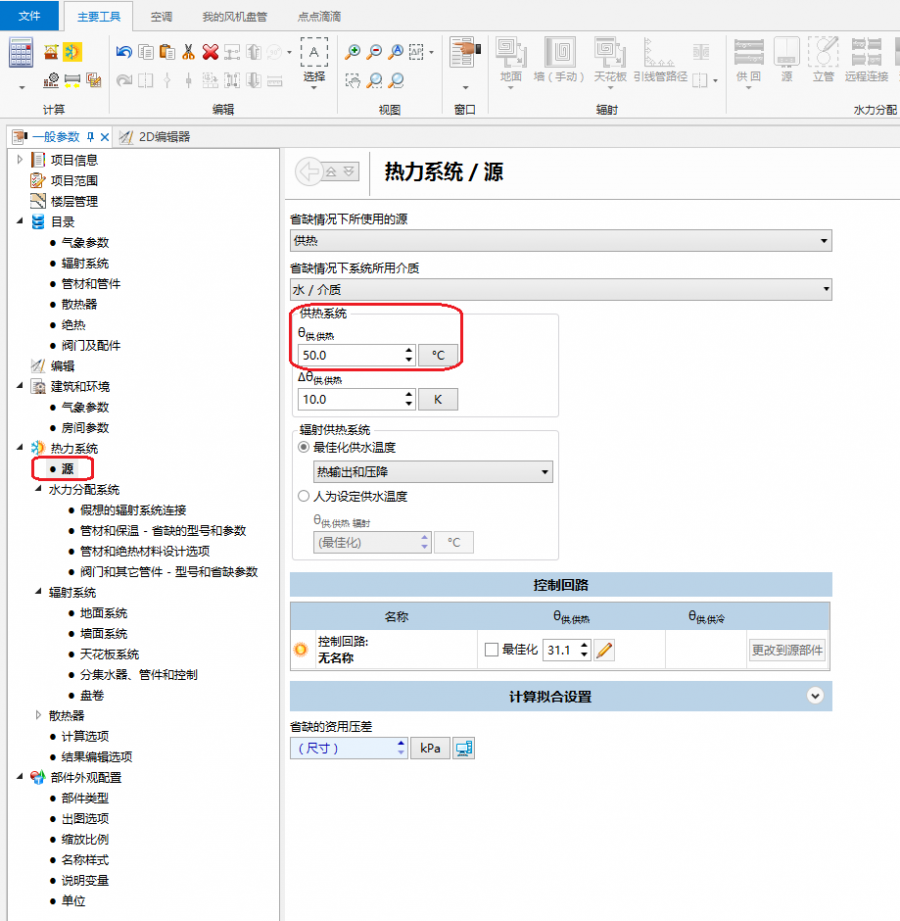
Task: Click the zoom in magnifier icon
Action: pos(353,52)
